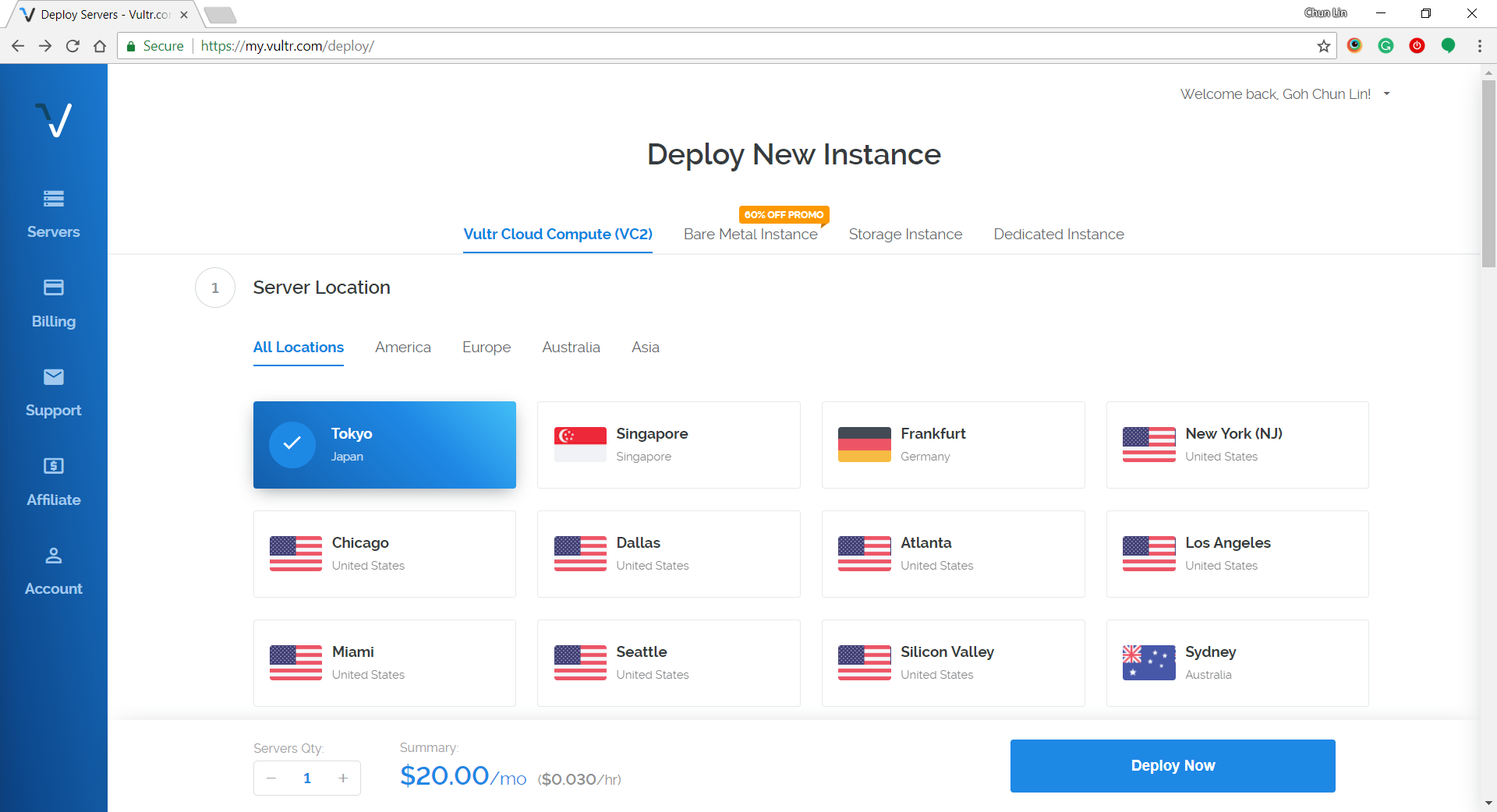Increase servers quantity with plus button
The width and height of the screenshot is (1497, 812).
coord(343,778)
